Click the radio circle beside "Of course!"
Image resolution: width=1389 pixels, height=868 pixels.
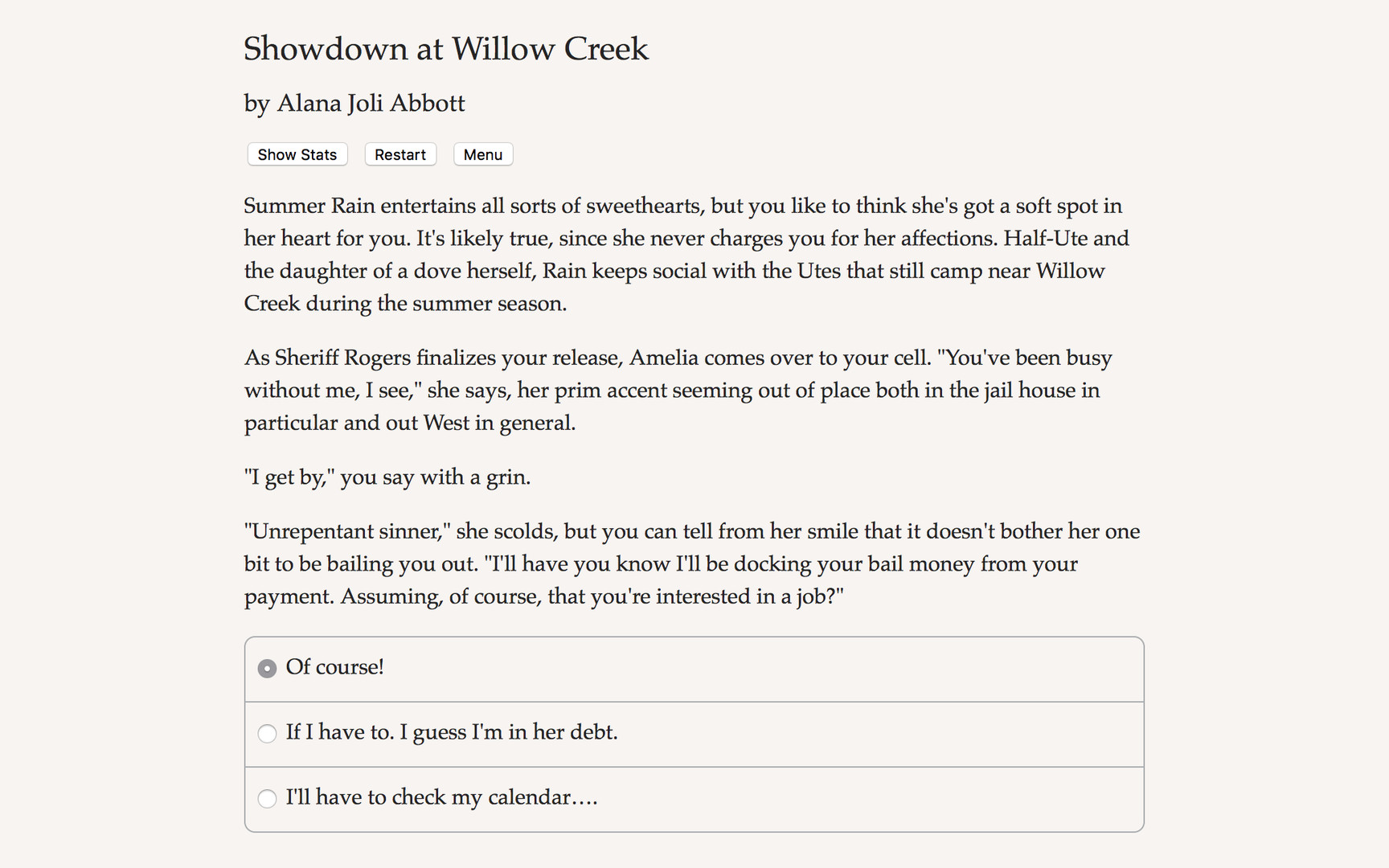point(267,668)
